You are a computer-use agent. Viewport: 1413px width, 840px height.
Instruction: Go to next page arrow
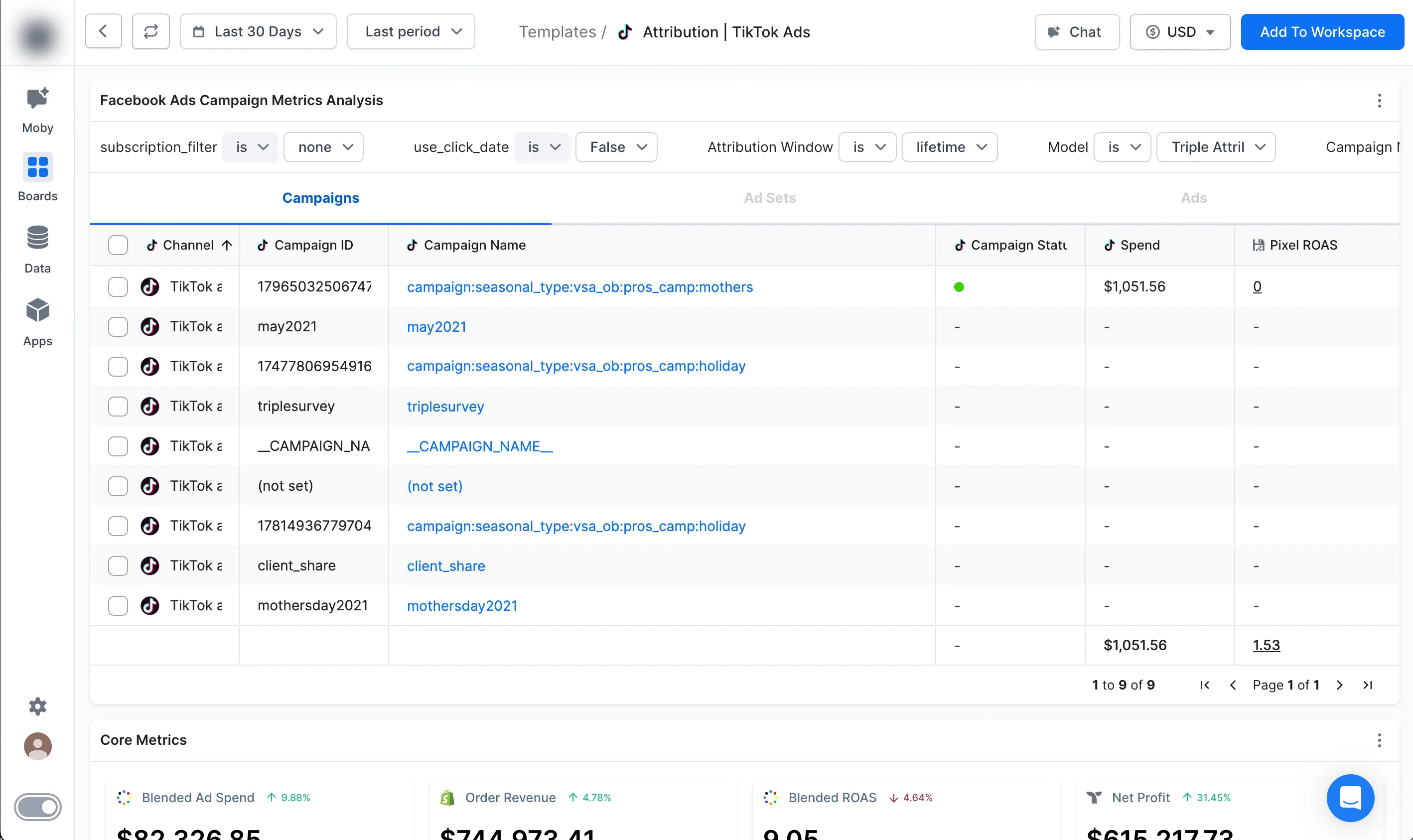tap(1339, 685)
